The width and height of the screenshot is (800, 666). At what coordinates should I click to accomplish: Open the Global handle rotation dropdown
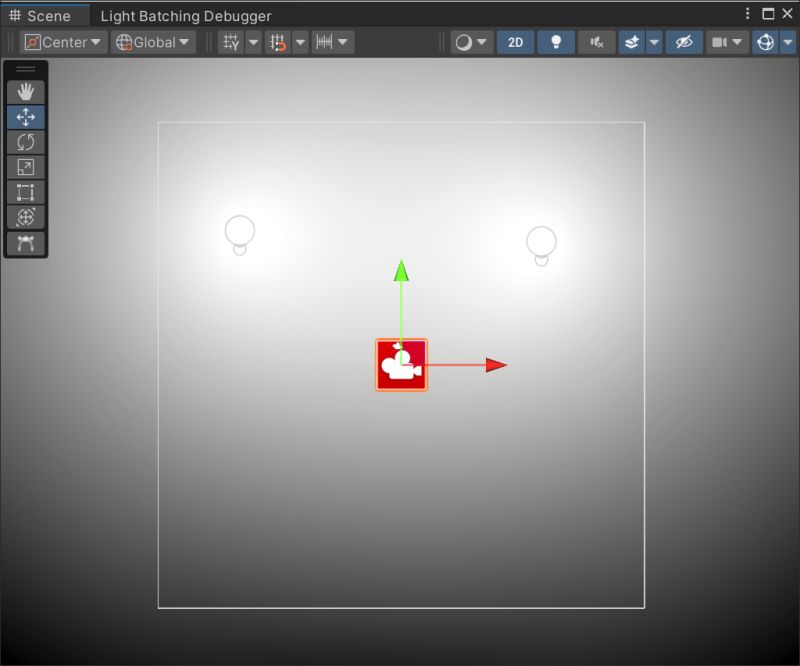click(x=153, y=42)
